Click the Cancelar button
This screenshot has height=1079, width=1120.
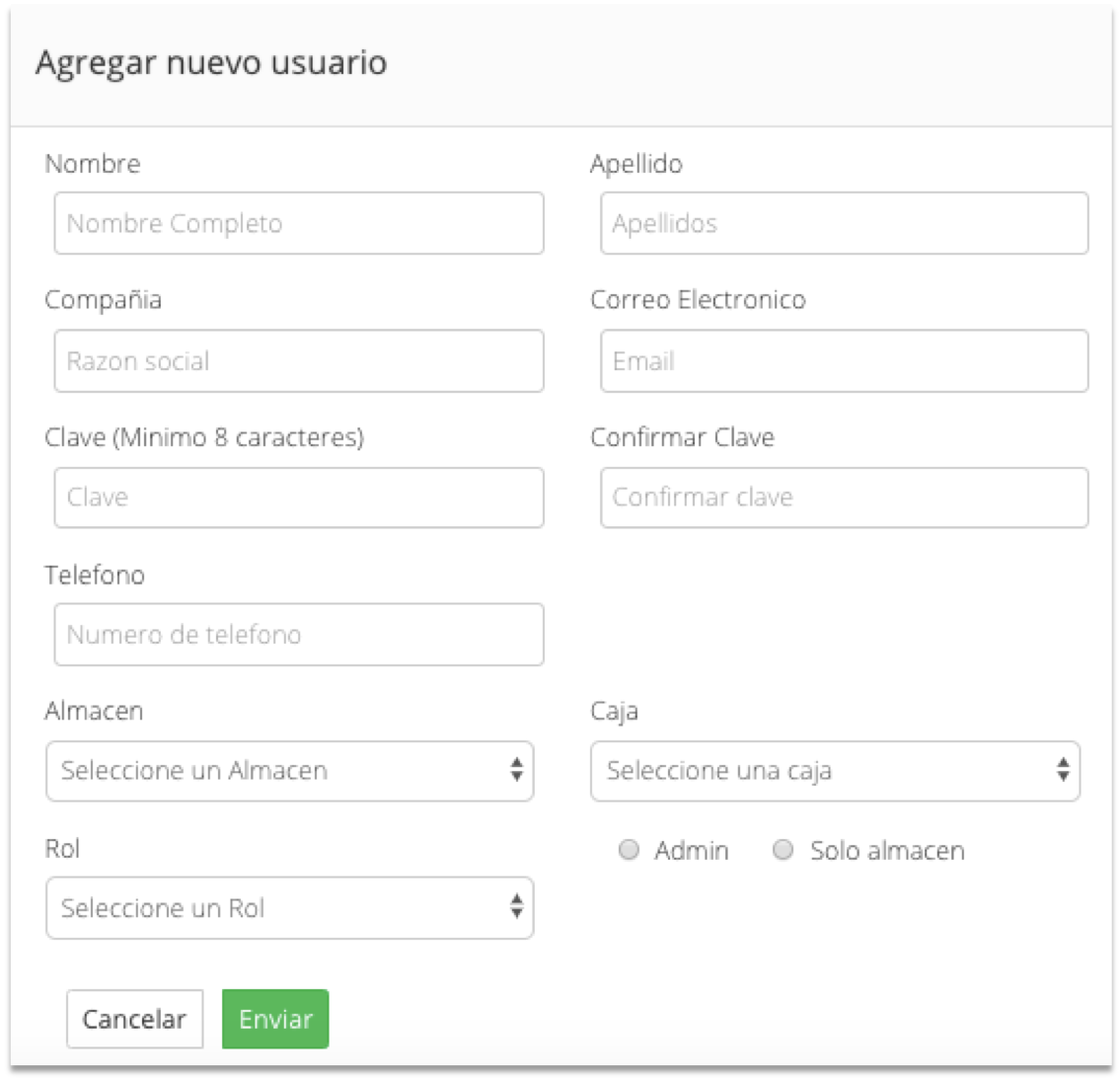[x=134, y=1019]
